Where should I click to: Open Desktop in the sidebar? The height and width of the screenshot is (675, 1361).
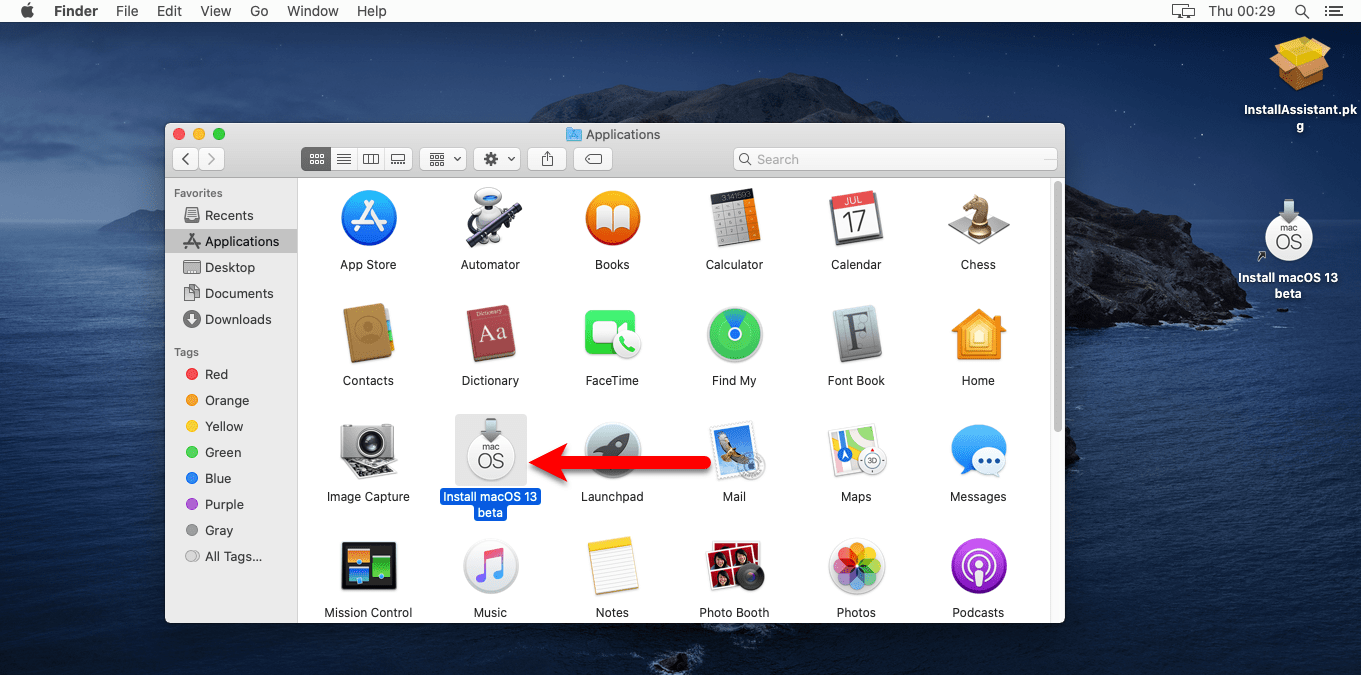(x=230, y=267)
